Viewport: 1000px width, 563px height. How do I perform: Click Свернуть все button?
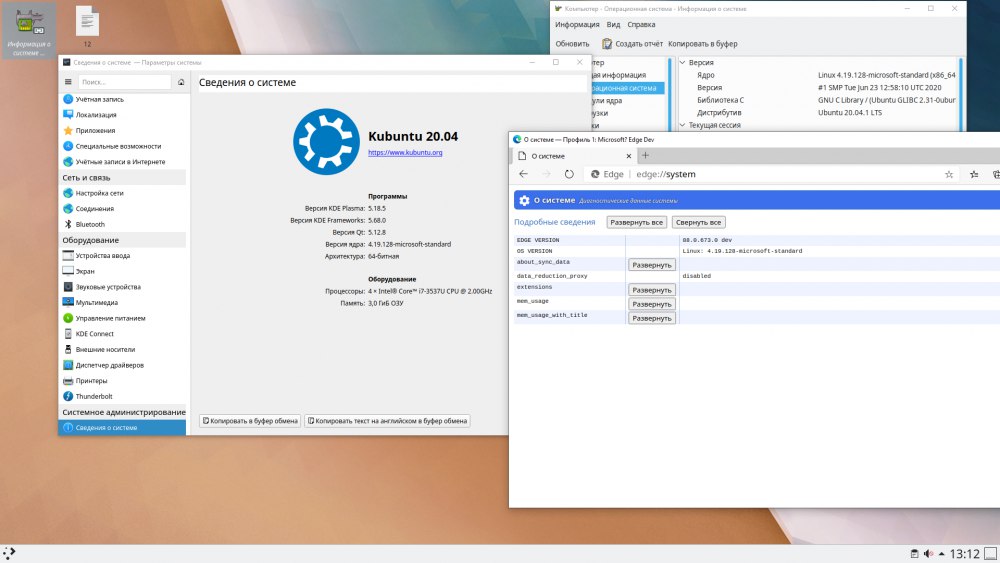(x=698, y=223)
